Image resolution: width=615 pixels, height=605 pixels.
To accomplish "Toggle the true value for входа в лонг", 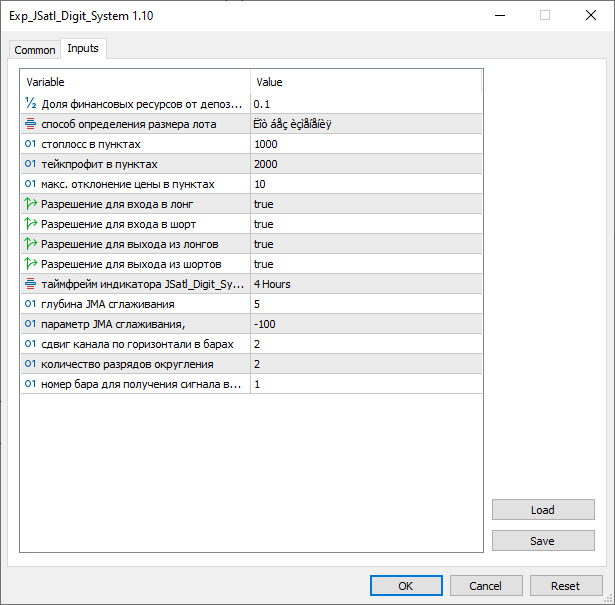I will pyautogui.click(x=366, y=204).
